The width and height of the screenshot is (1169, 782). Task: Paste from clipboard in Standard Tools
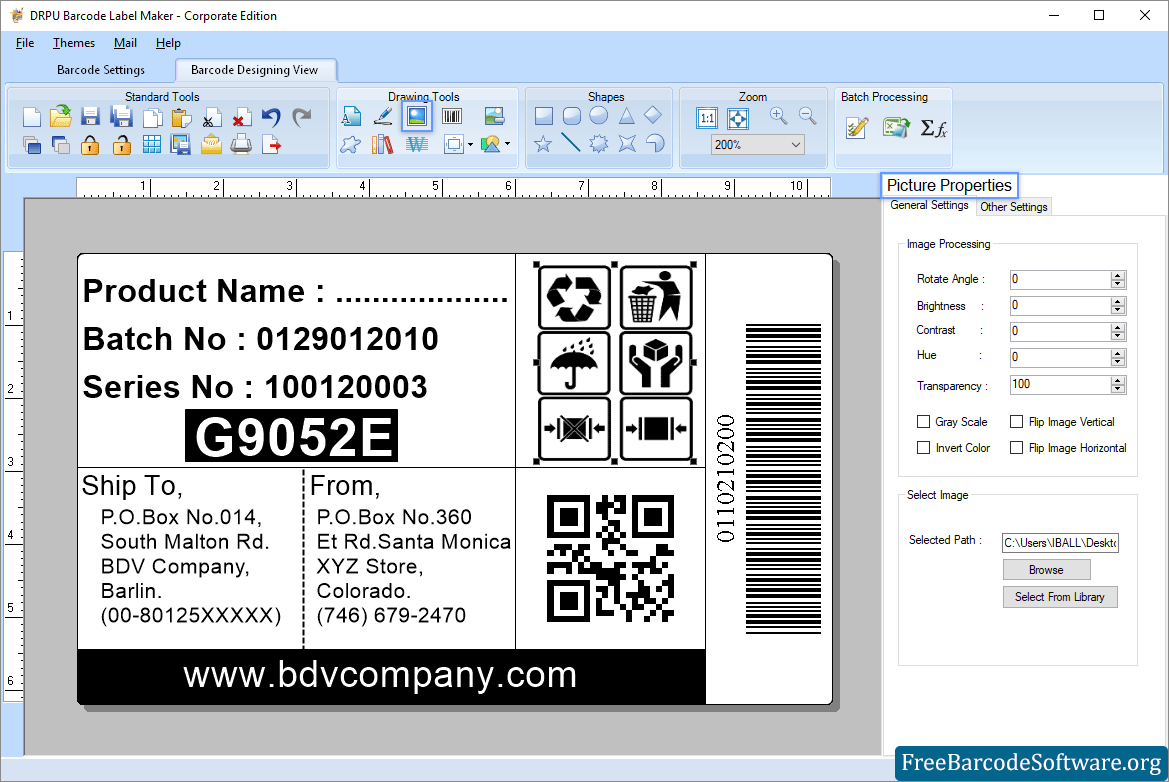tap(180, 117)
